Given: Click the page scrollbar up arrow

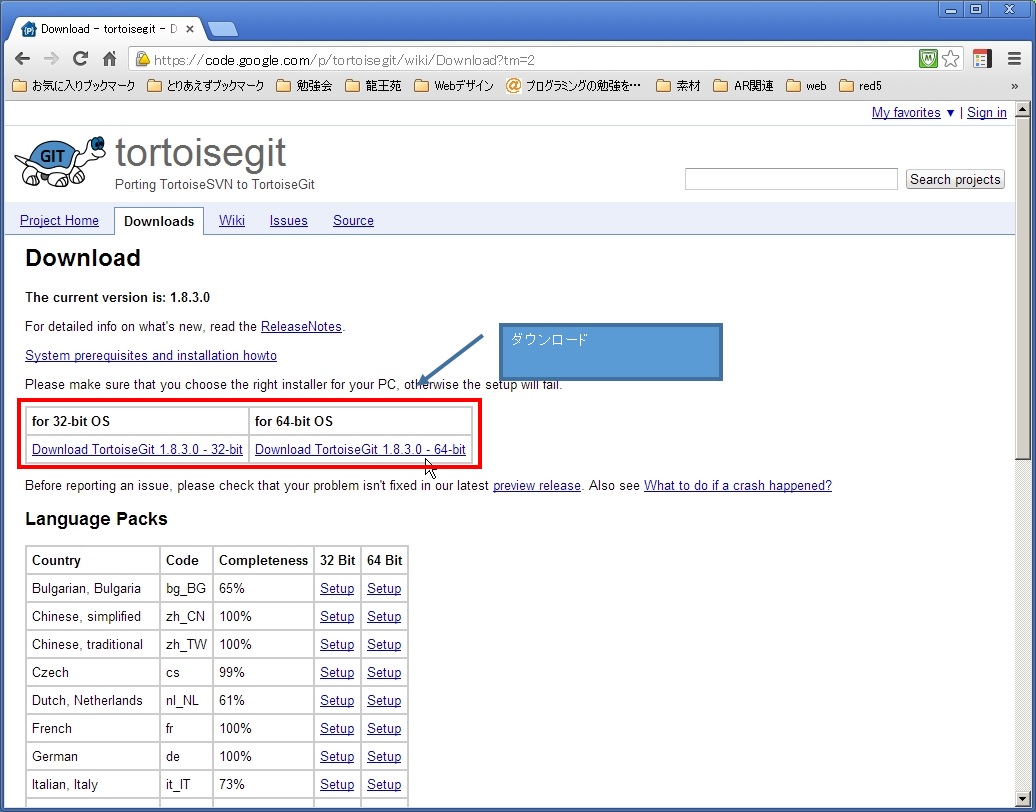Looking at the screenshot, I should 1023,110.
